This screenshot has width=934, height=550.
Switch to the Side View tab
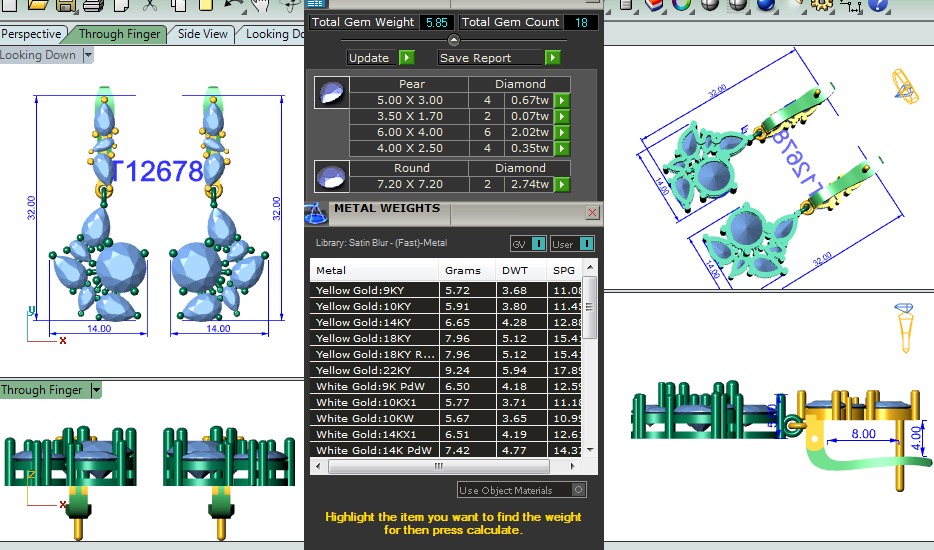pos(203,34)
